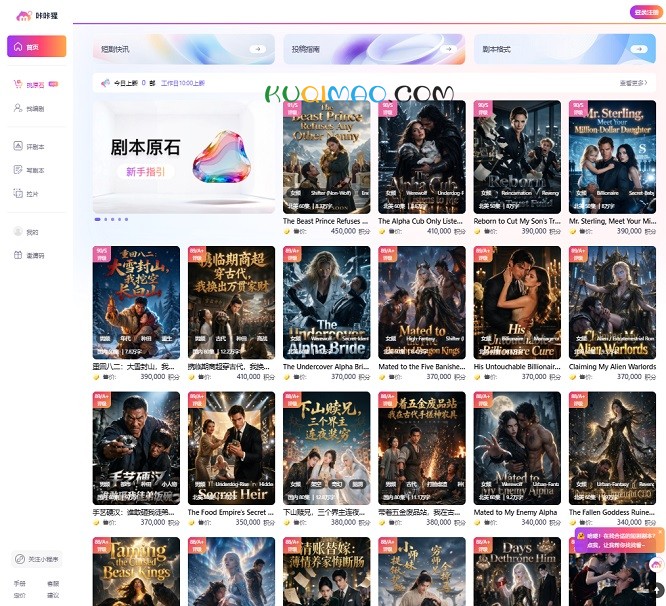The width and height of the screenshot is (666, 606).
Task: Open the Days to Dethrone Him cover
Action: [x=517, y=572]
